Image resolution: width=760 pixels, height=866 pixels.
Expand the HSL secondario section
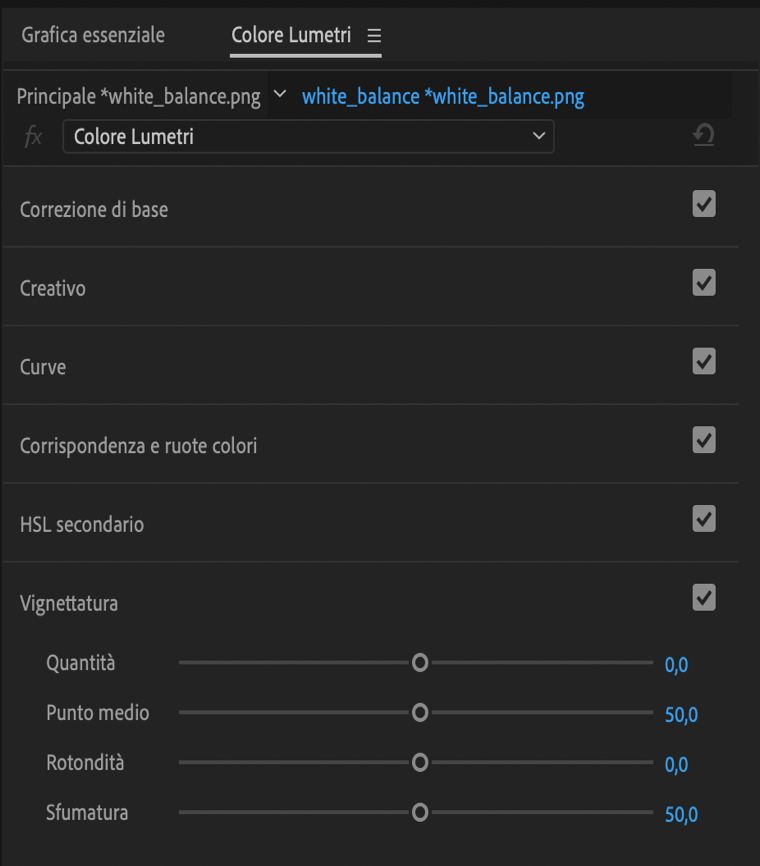coord(82,524)
